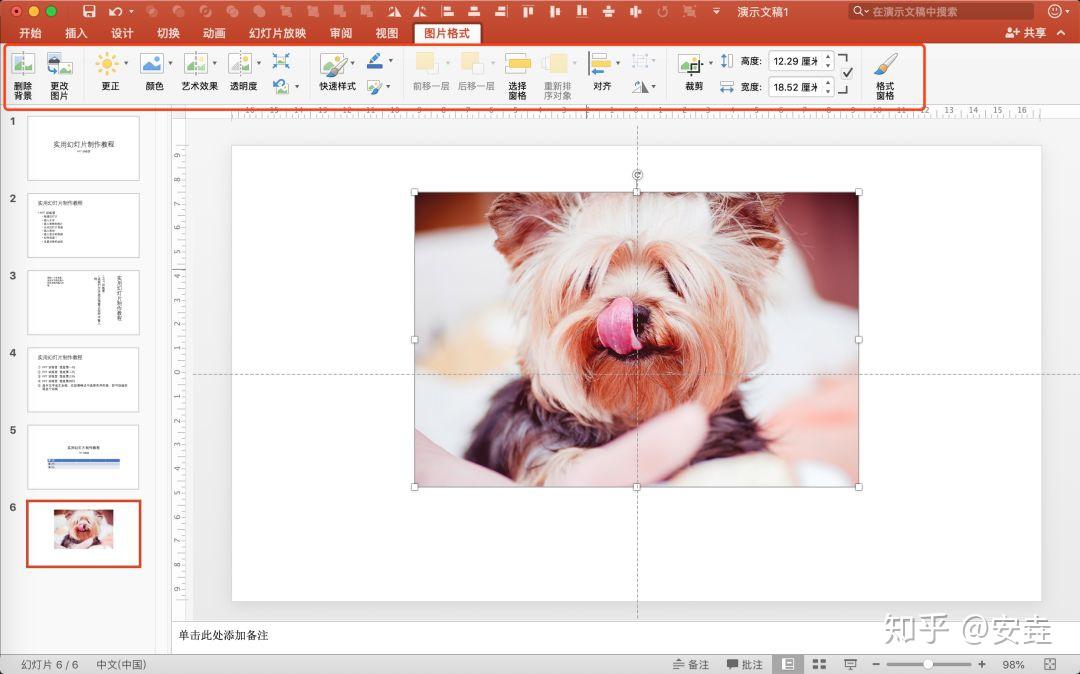Click the Compress Pictures icon
1080x674 pixels.
click(281, 61)
